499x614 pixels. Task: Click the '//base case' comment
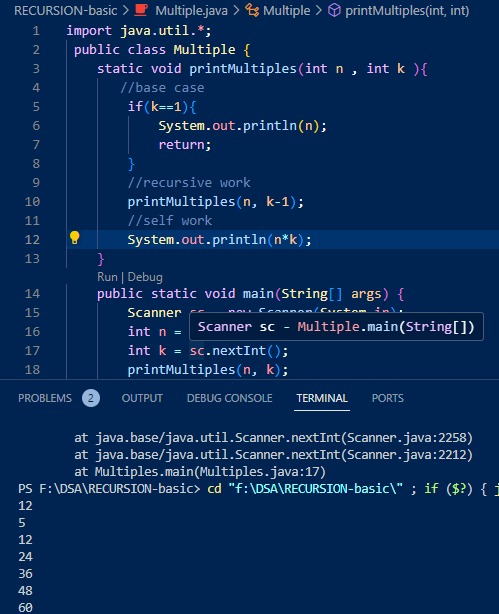point(162,88)
